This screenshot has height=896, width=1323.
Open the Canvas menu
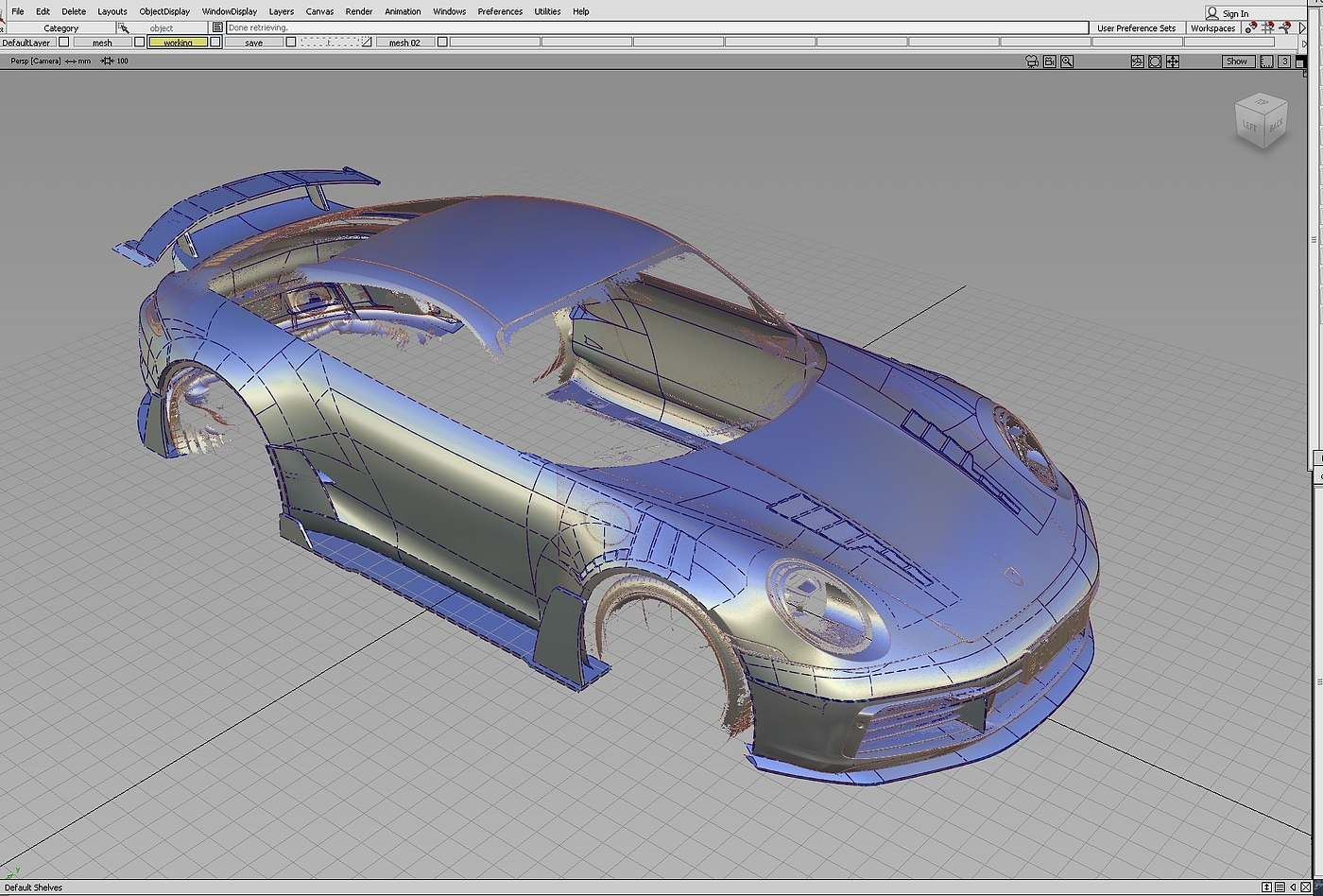click(x=319, y=11)
